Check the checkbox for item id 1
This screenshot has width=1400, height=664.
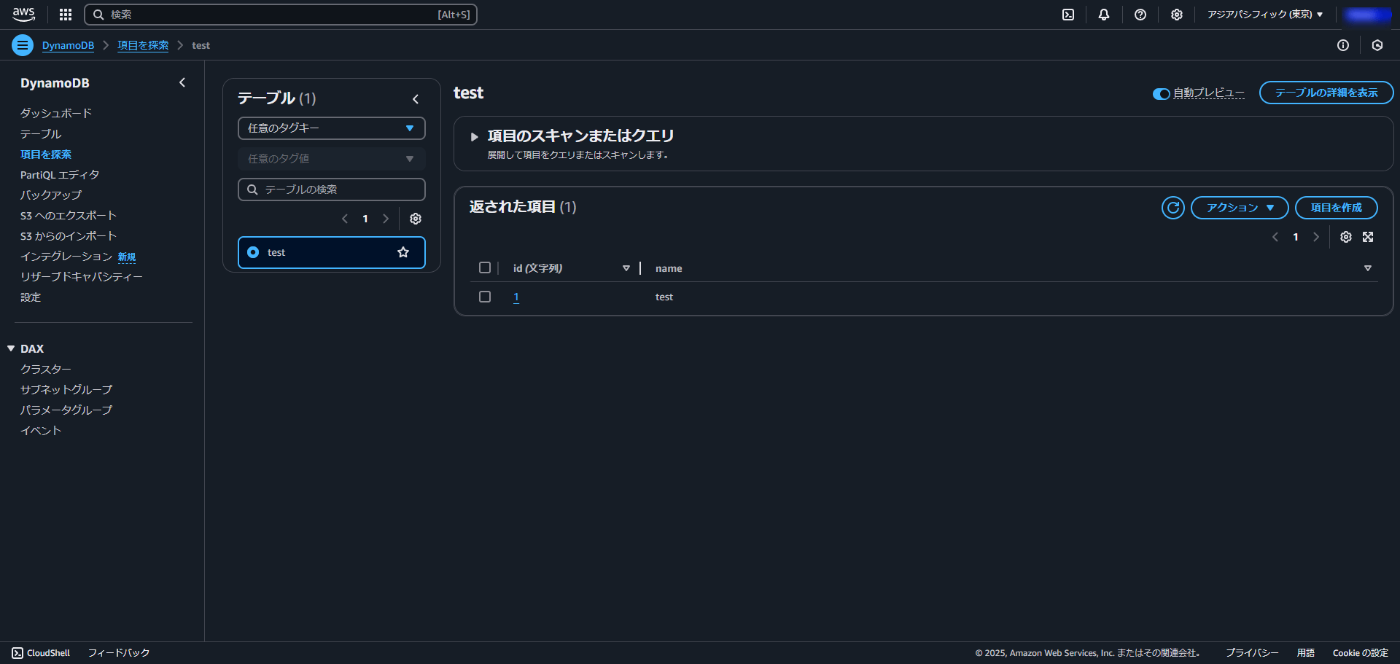pyautogui.click(x=485, y=297)
